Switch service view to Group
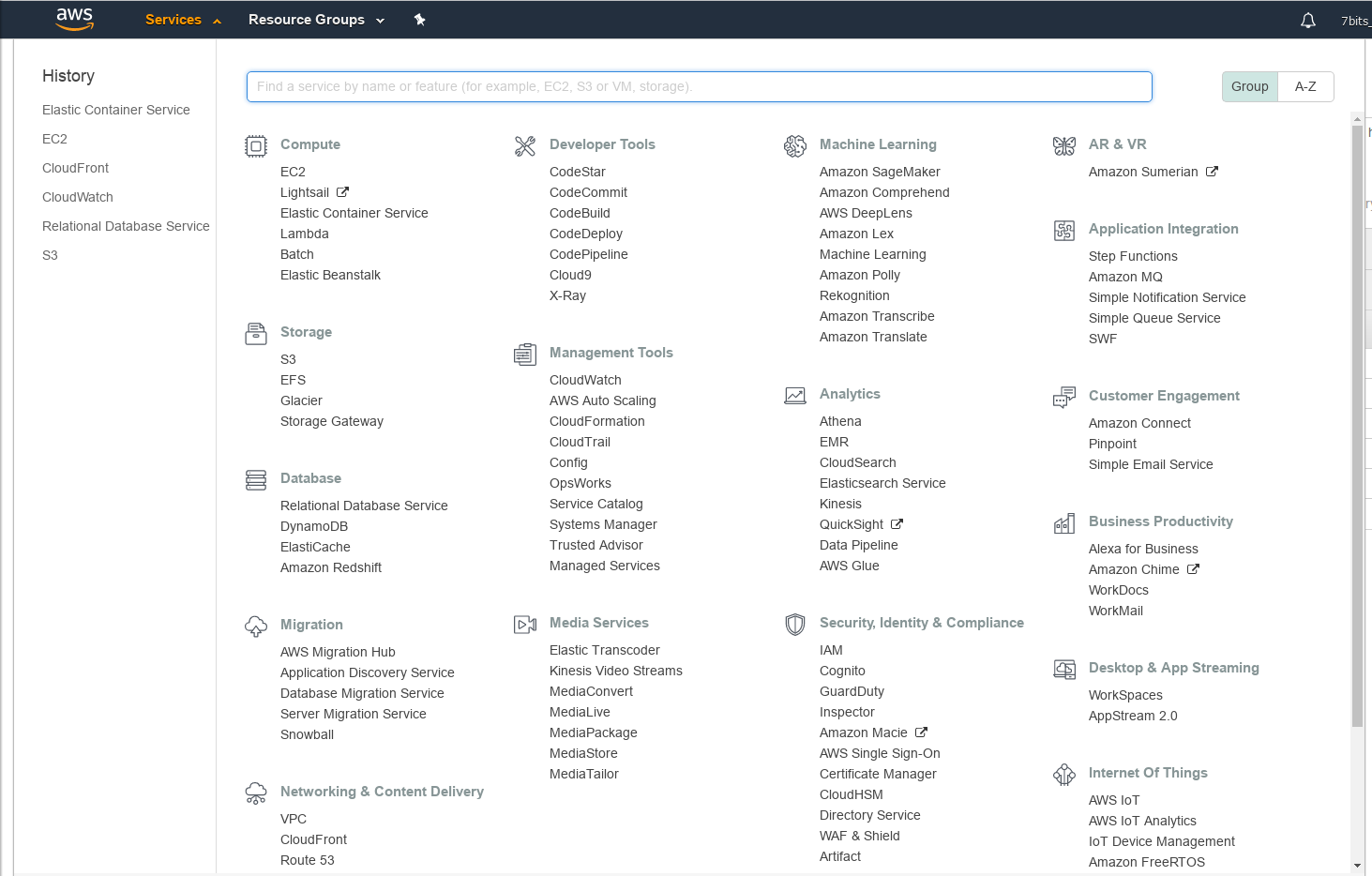 [x=1250, y=86]
